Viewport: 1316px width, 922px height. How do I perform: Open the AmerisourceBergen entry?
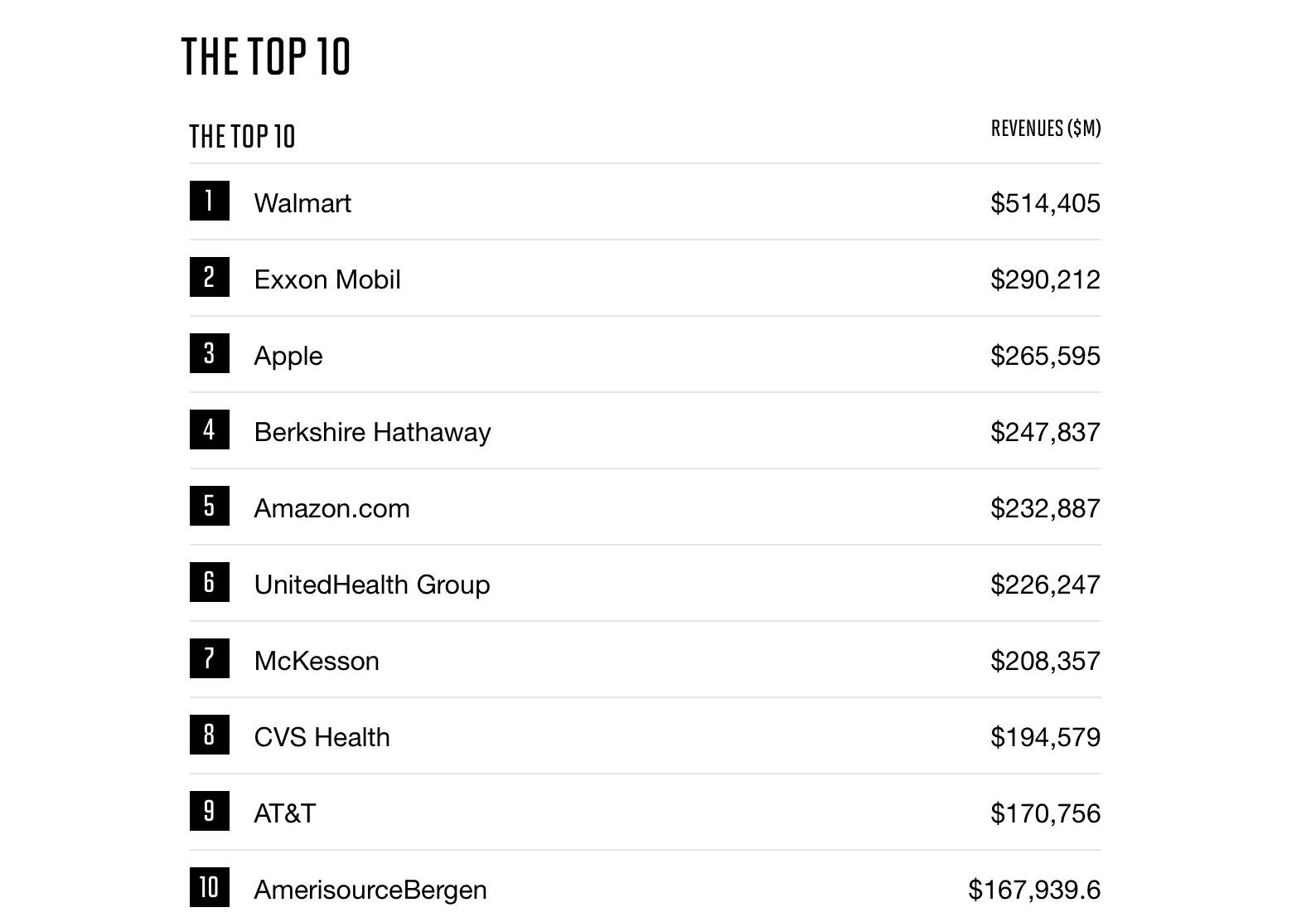[x=370, y=890]
